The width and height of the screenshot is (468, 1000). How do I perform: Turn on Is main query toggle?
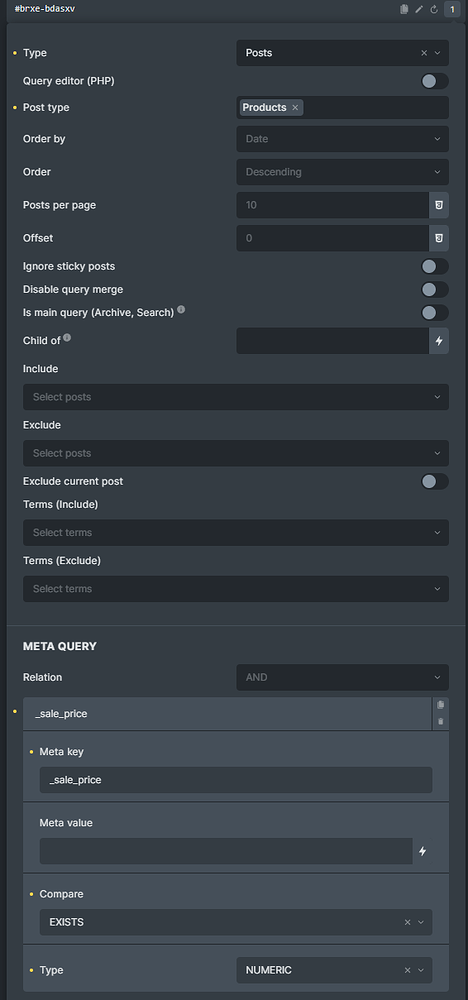click(434, 312)
